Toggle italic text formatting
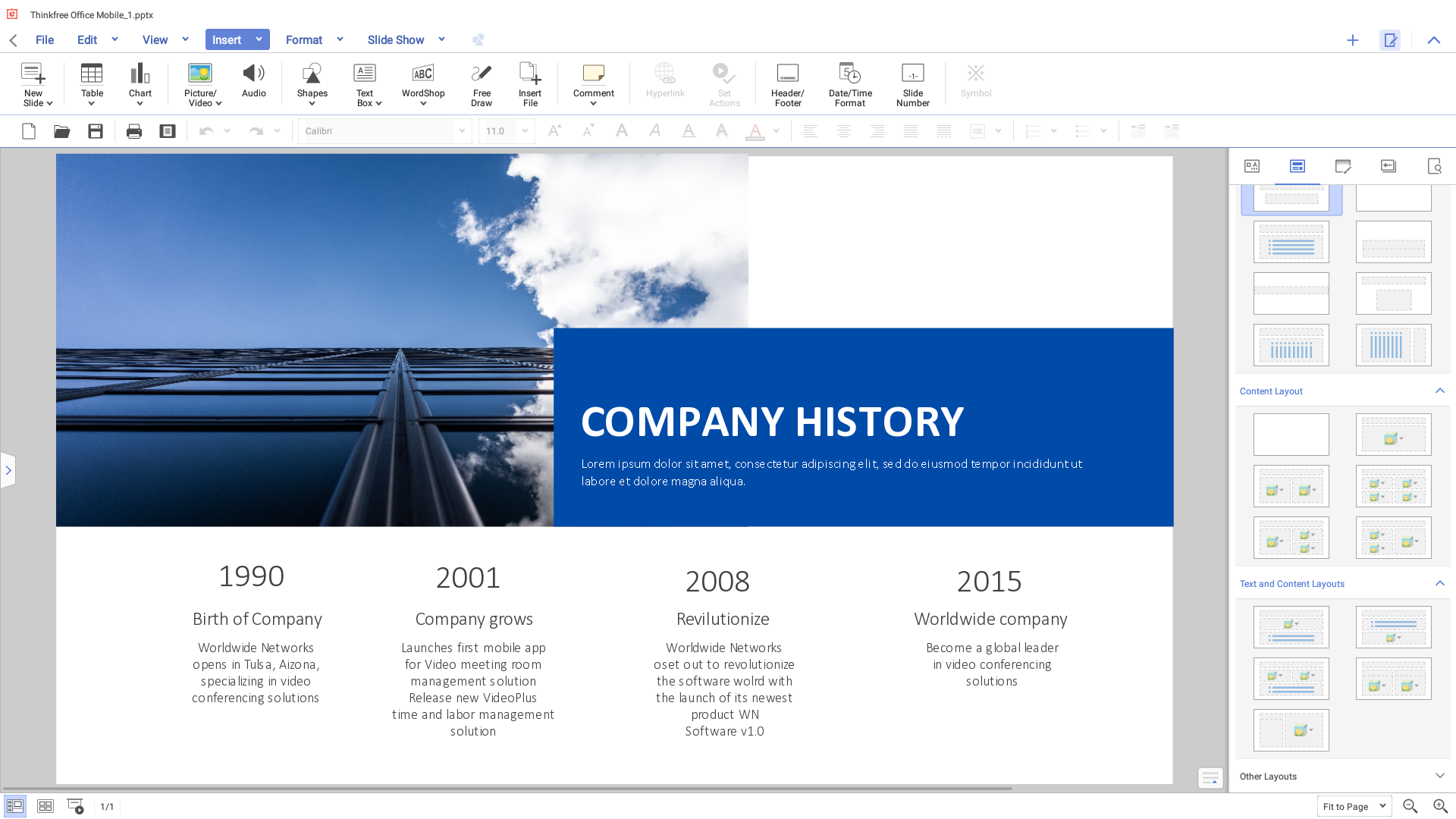Screen dimensions: 1456x819 [654, 131]
